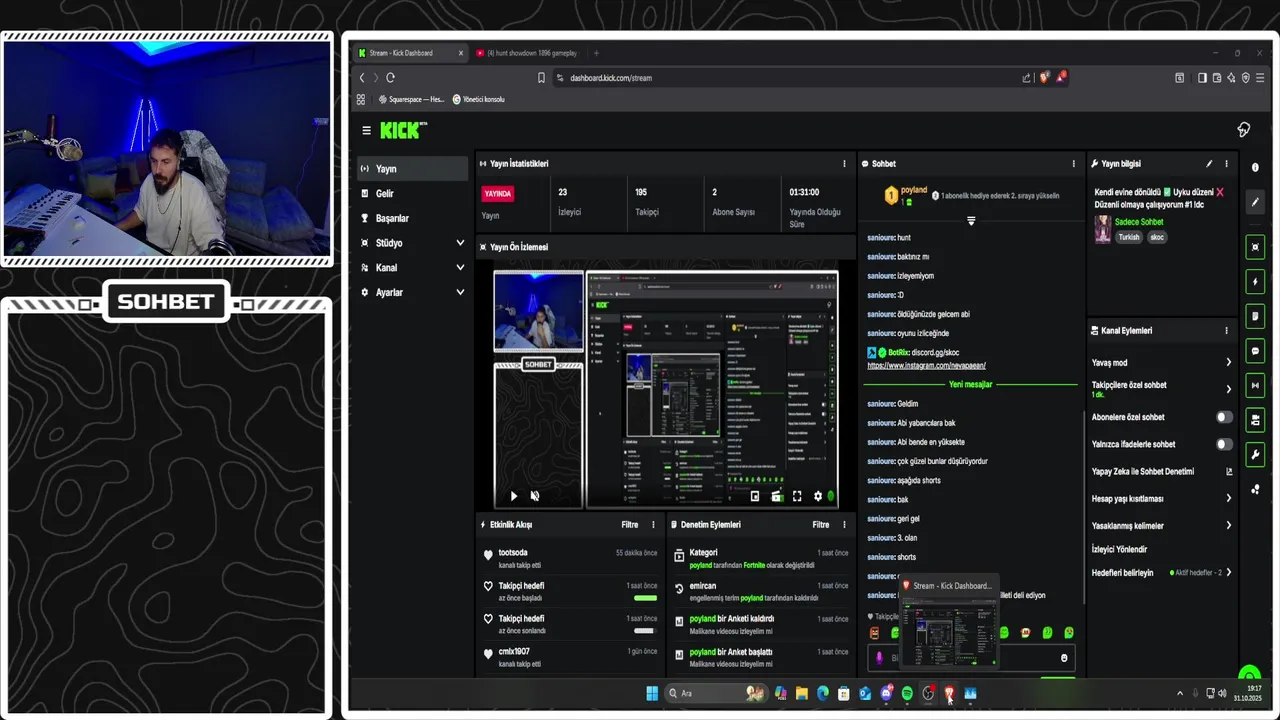The width and height of the screenshot is (1280, 720).
Task: Open the Brave Shields lion icon
Action: click(x=1045, y=77)
